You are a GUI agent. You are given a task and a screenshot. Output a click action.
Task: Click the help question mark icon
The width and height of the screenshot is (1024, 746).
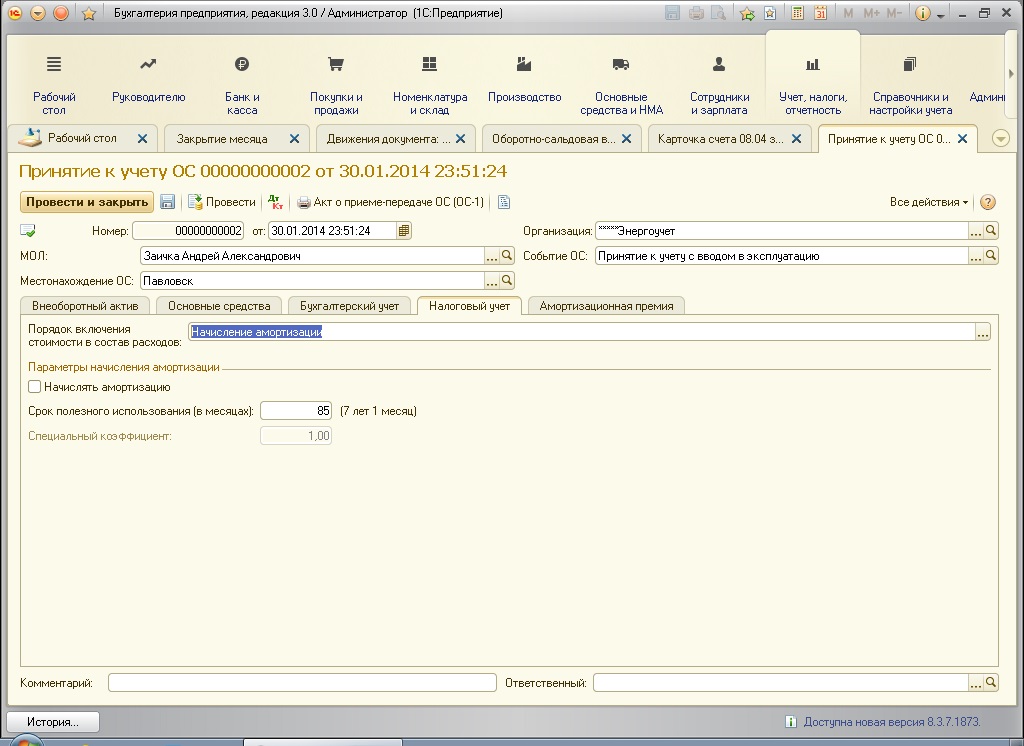pyautogui.click(x=988, y=203)
